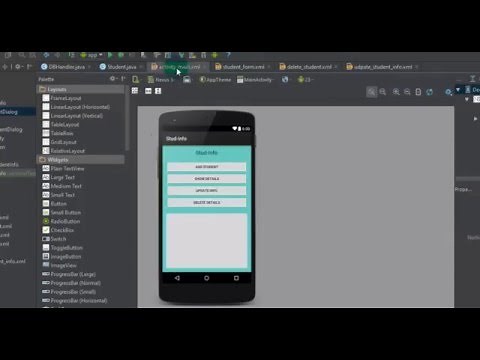Click the zoom to fit icon

click(x=371, y=92)
